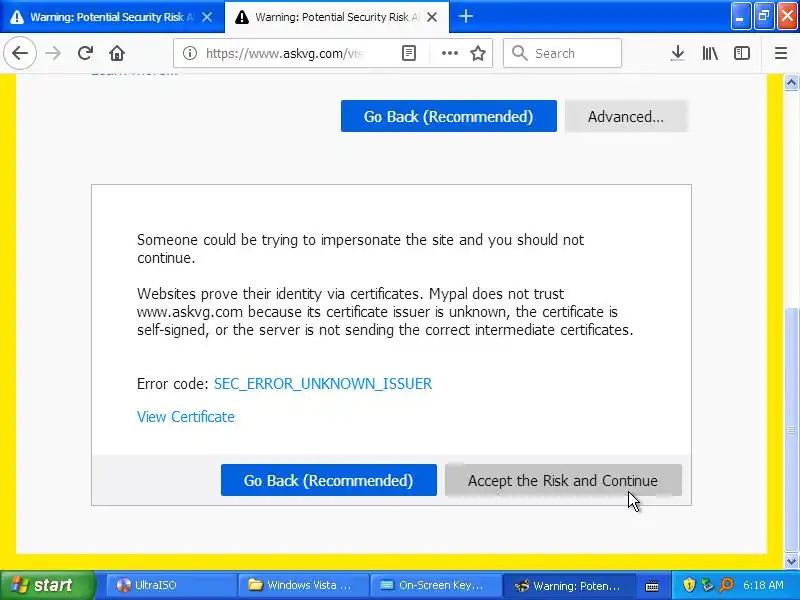
Task: Click the browser back arrow button
Action: (x=20, y=53)
